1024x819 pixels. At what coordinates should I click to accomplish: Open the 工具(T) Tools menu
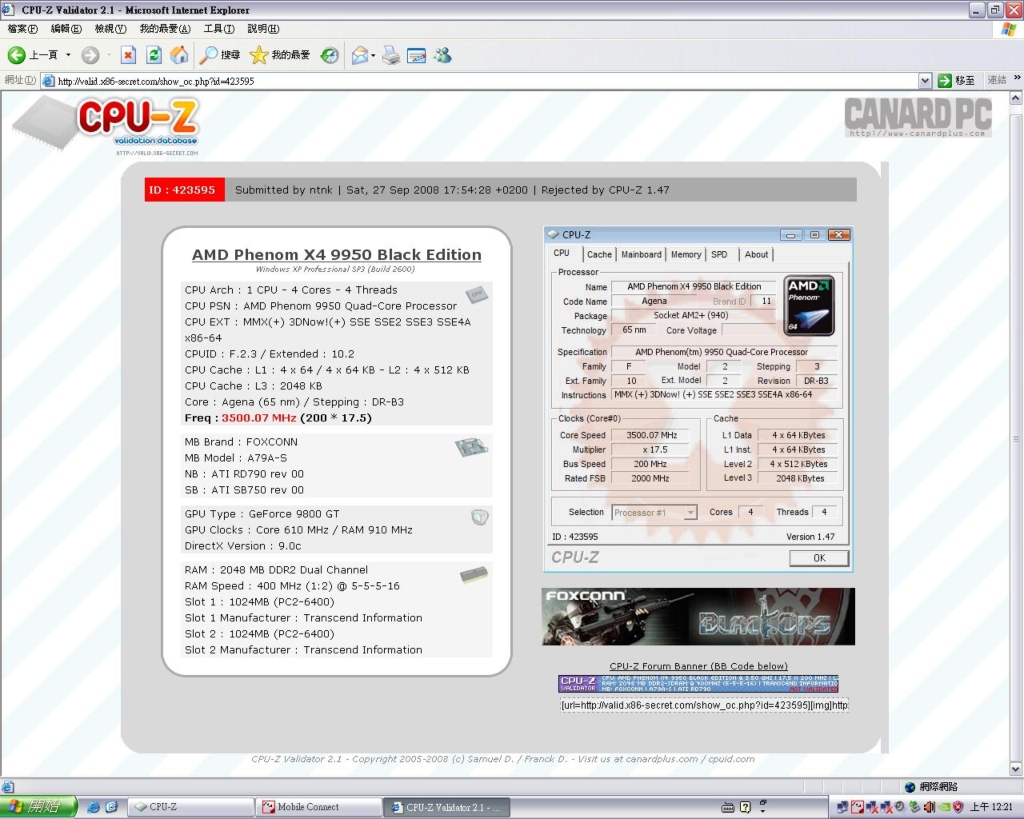[x=219, y=29]
